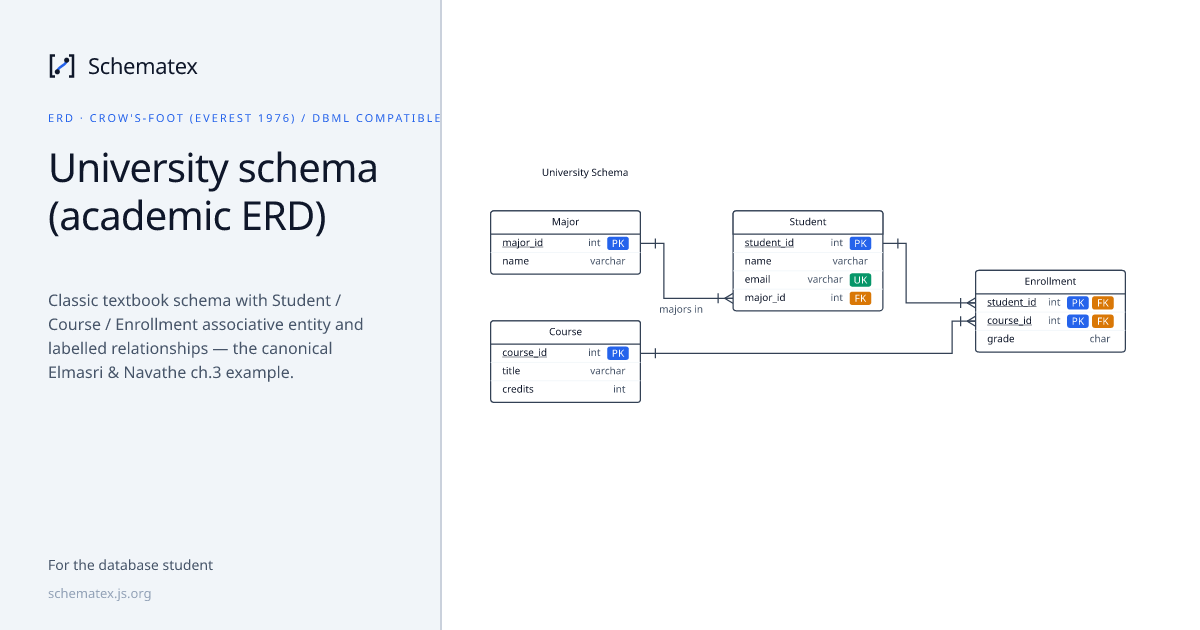Click the PK badge in Student student_id row
Image resolution: width=1200 pixels, height=630 pixels.
pyautogui.click(x=861, y=243)
